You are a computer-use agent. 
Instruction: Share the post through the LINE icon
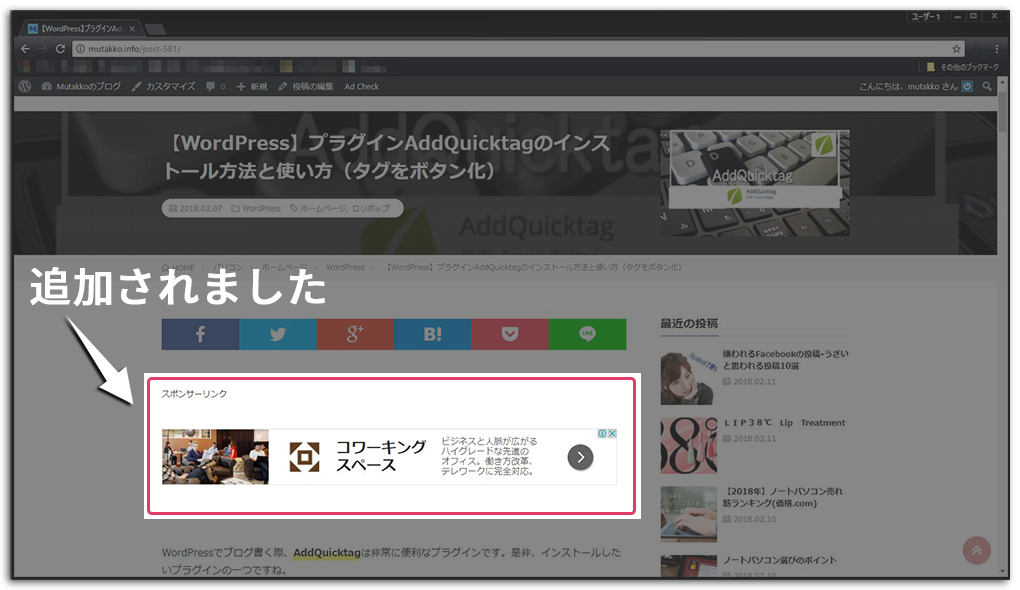tap(588, 334)
